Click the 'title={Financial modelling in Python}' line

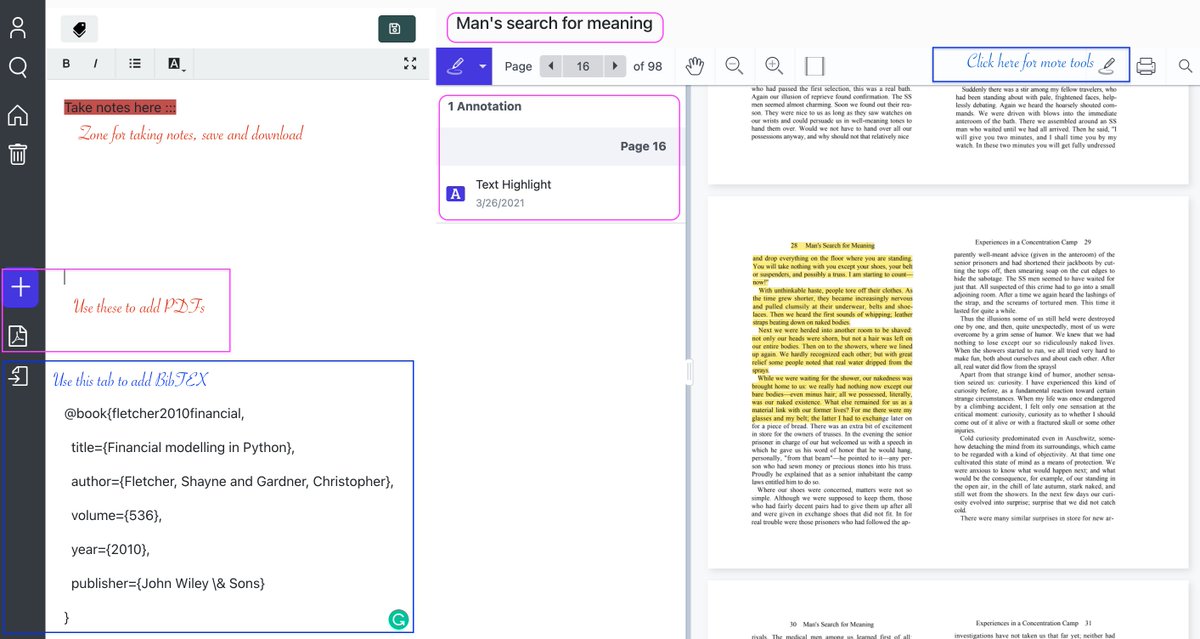tap(183, 447)
